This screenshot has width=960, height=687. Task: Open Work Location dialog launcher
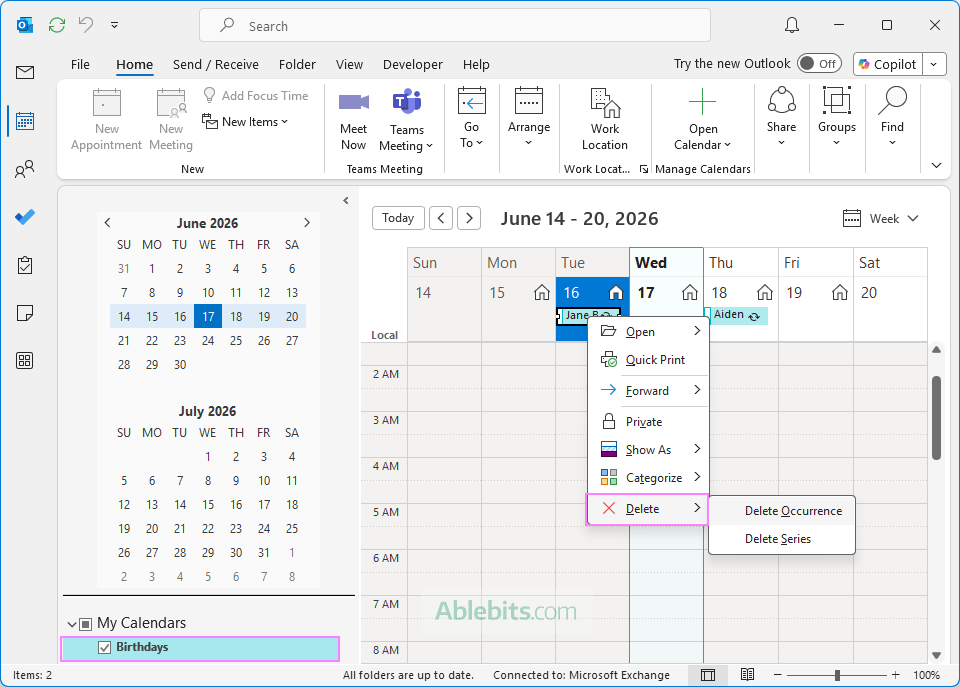(643, 169)
